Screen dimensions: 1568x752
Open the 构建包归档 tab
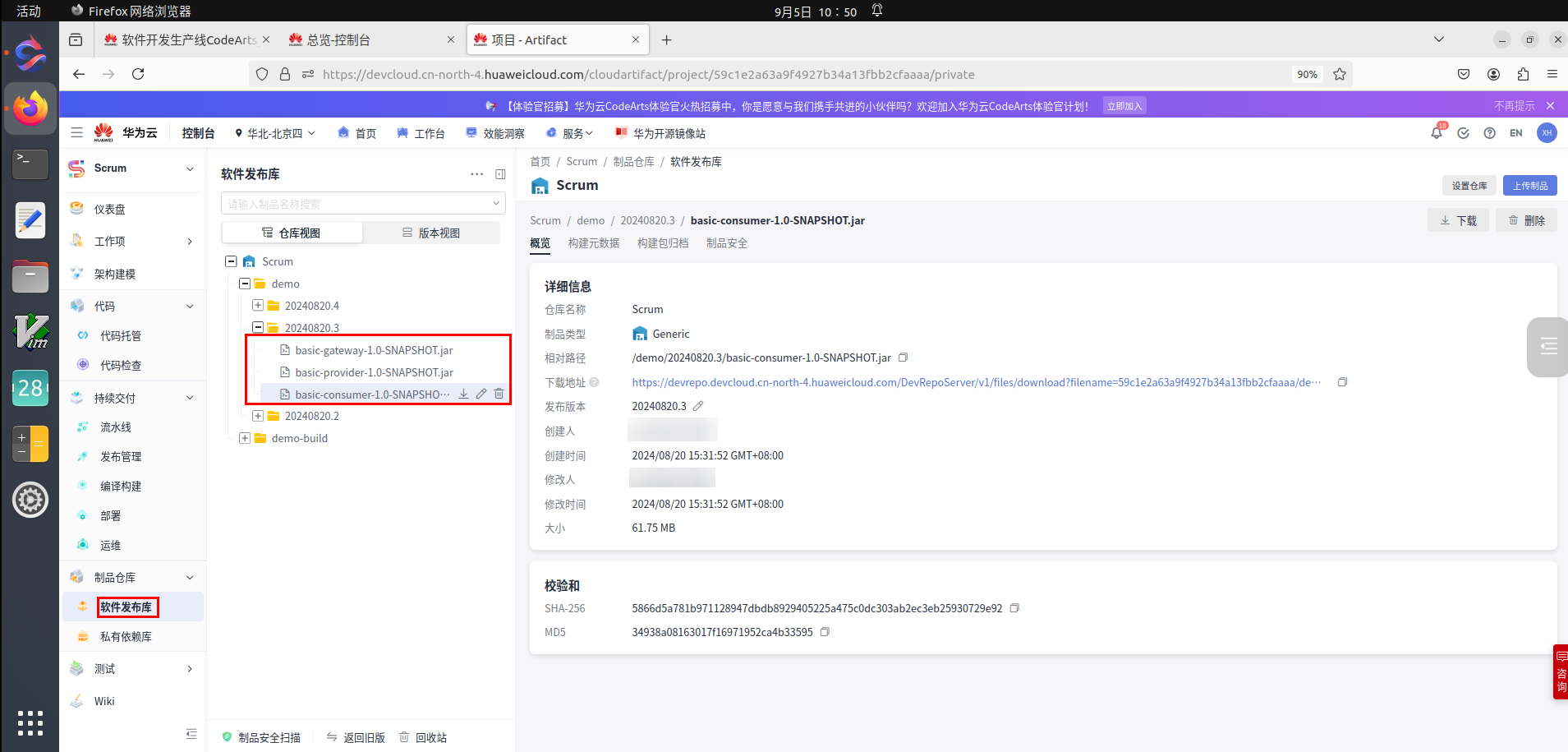[663, 243]
